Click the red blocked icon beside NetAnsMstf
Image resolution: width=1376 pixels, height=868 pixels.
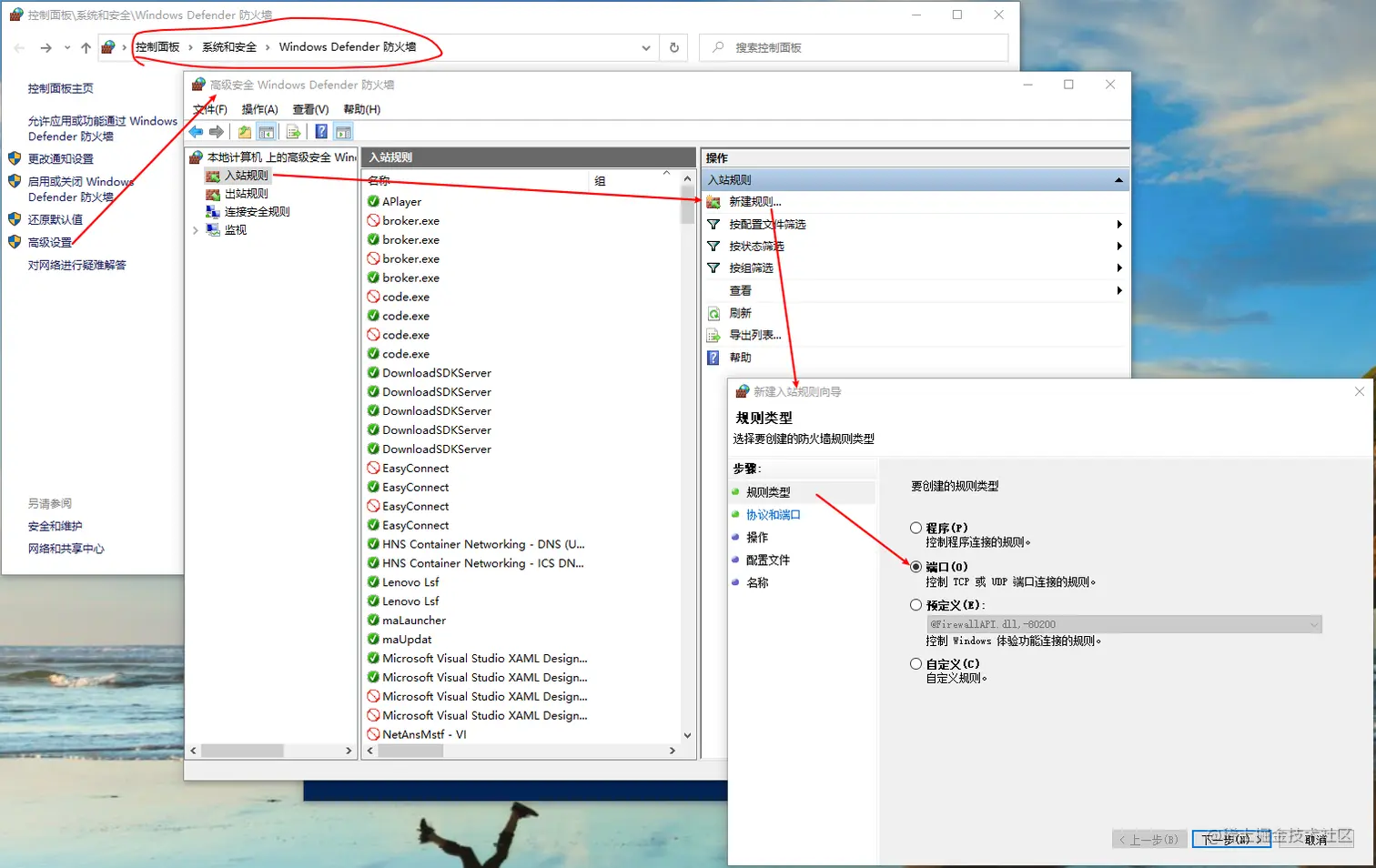click(x=373, y=734)
